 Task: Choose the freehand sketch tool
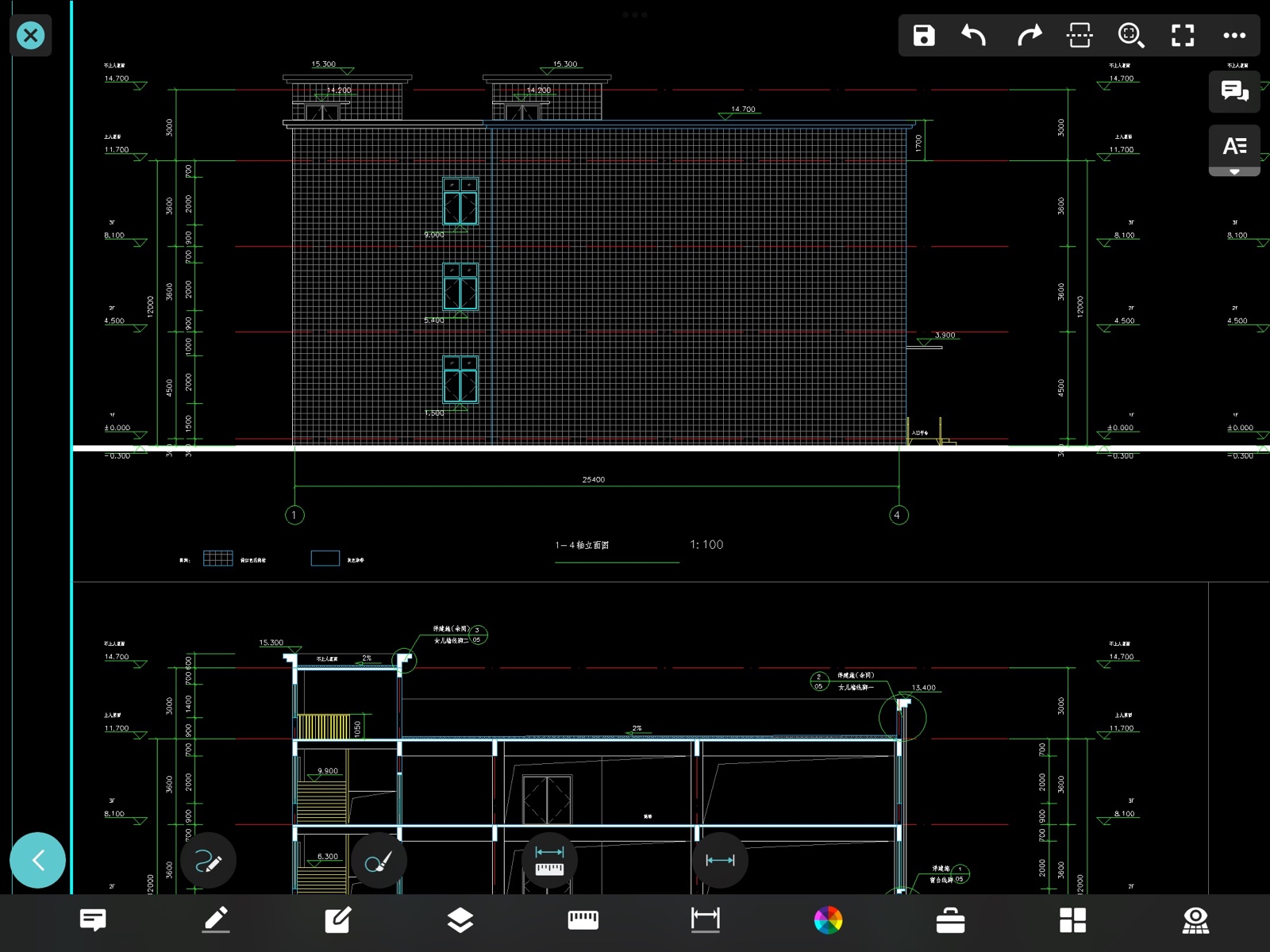click(208, 861)
